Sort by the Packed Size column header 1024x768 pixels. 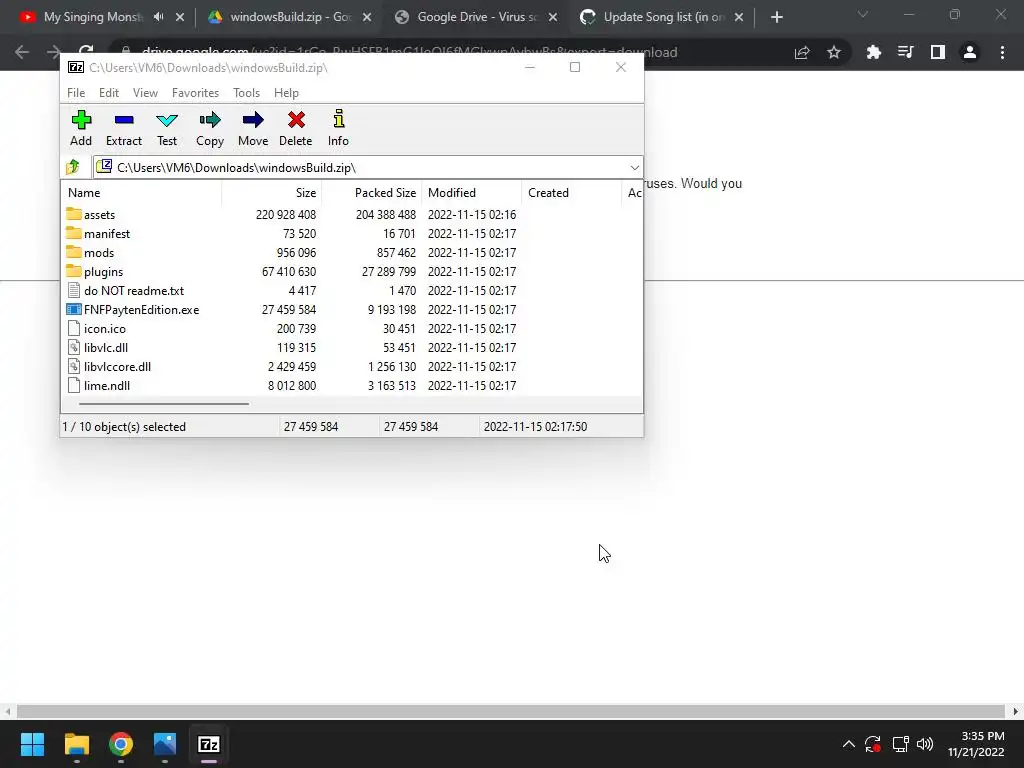click(372, 193)
